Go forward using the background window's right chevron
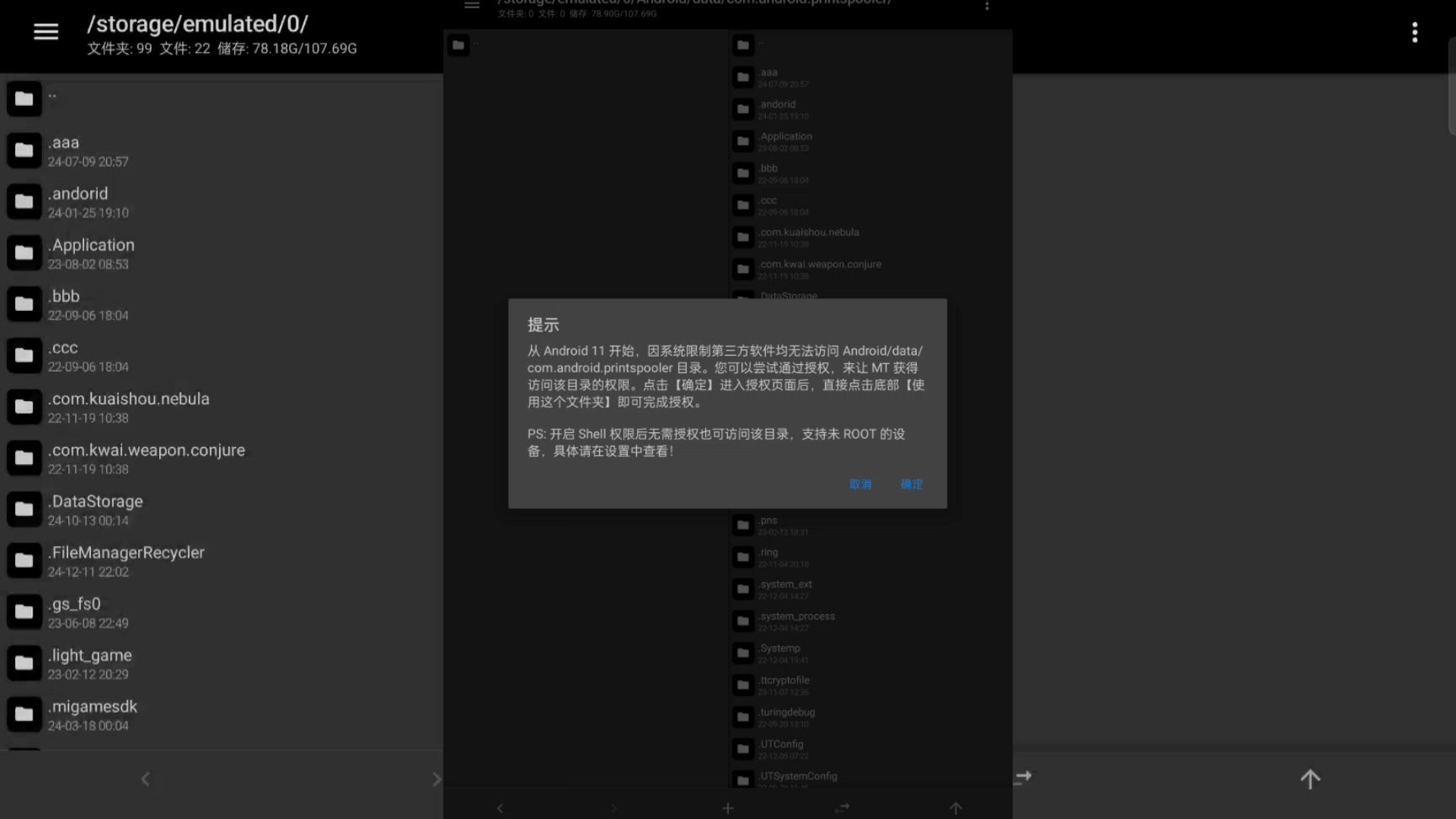Image resolution: width=1456 pixels, height=819 pixels. (x=436, y=779)
